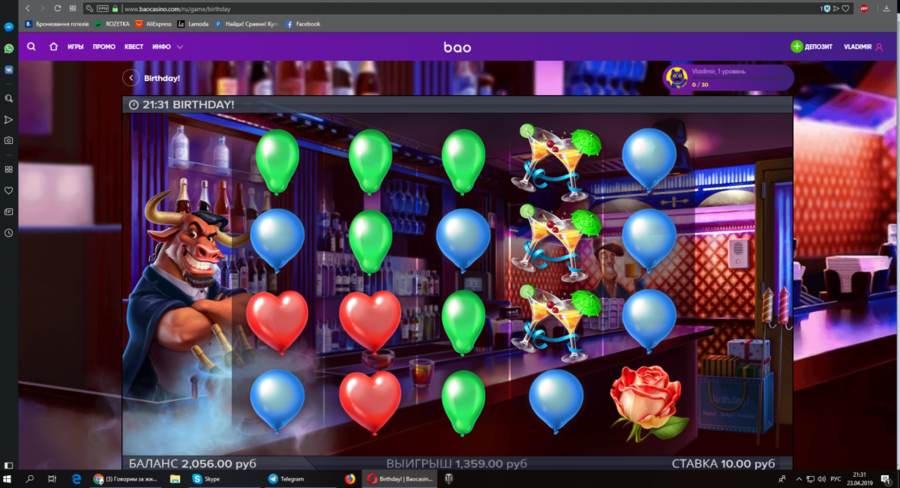The width and height of the screenshot is (900, 488).
Task: Click the sidebar snapshot camera icon
Action: tap(9, 140)
